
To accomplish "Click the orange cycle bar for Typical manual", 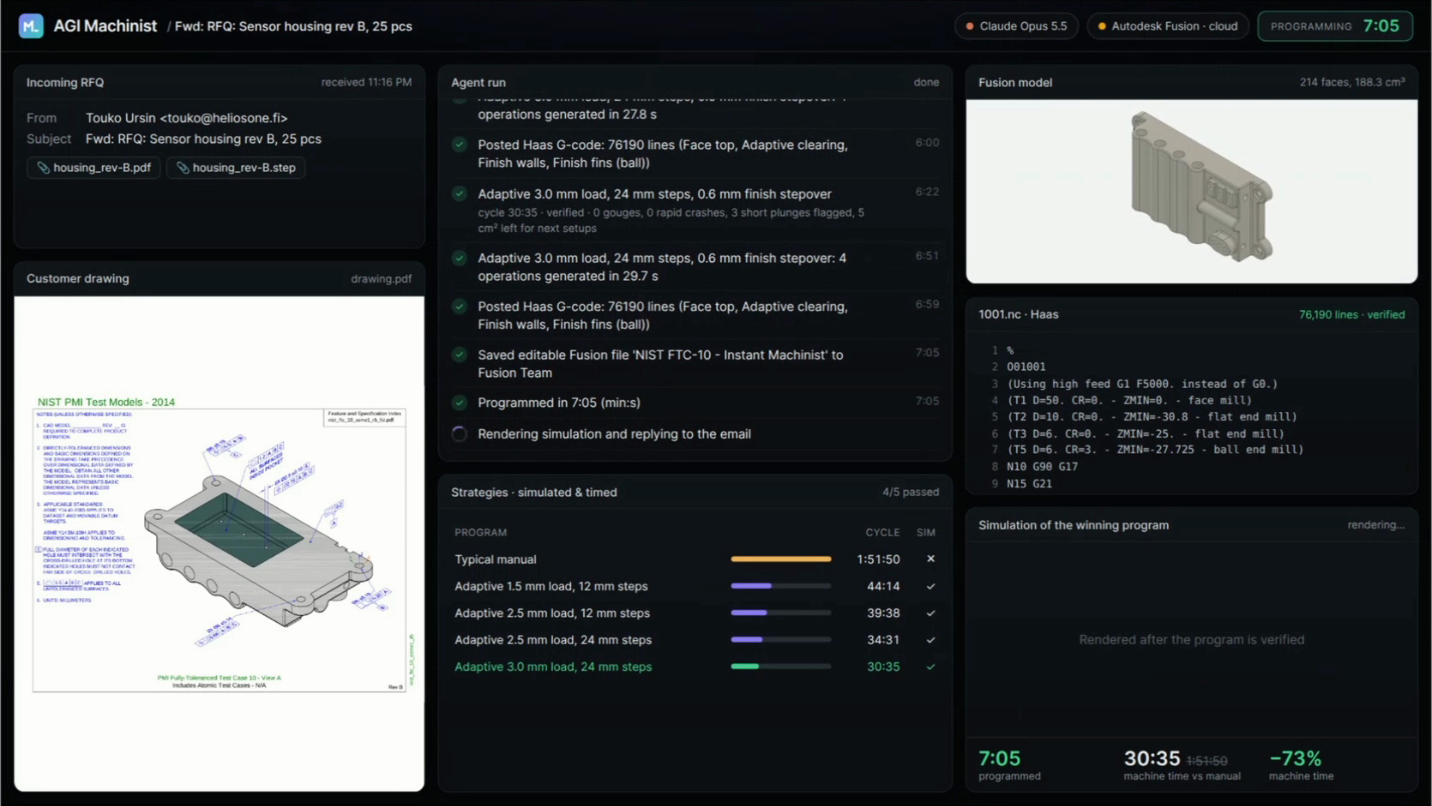I will pos(781,559).
